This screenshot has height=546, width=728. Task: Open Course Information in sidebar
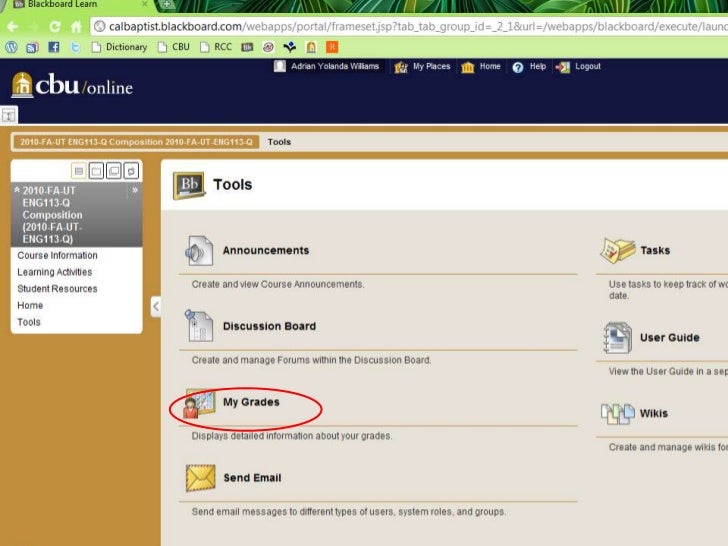pos(57,255)
